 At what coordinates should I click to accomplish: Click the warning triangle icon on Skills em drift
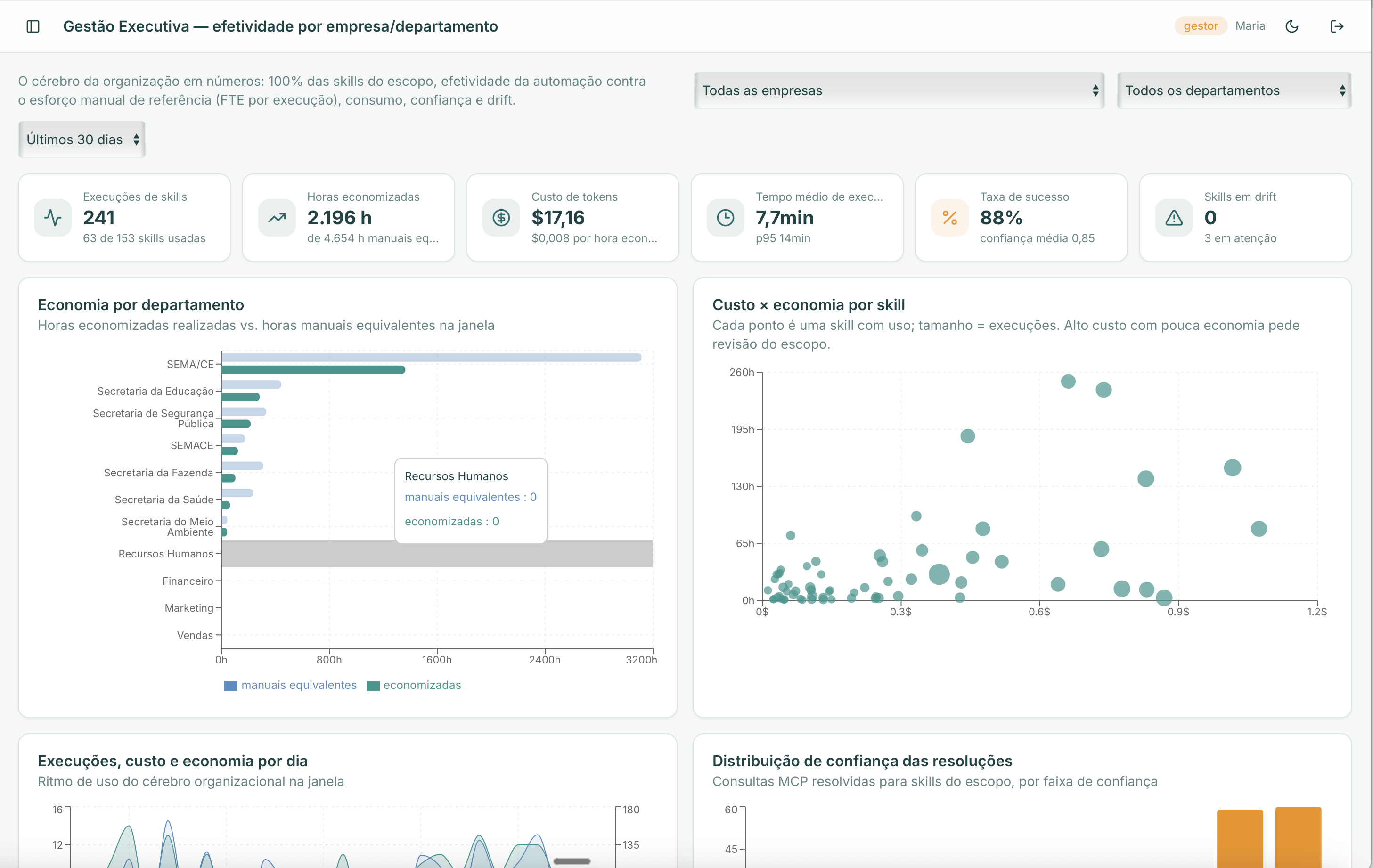pyautogui.click(x=1174, y=217)
